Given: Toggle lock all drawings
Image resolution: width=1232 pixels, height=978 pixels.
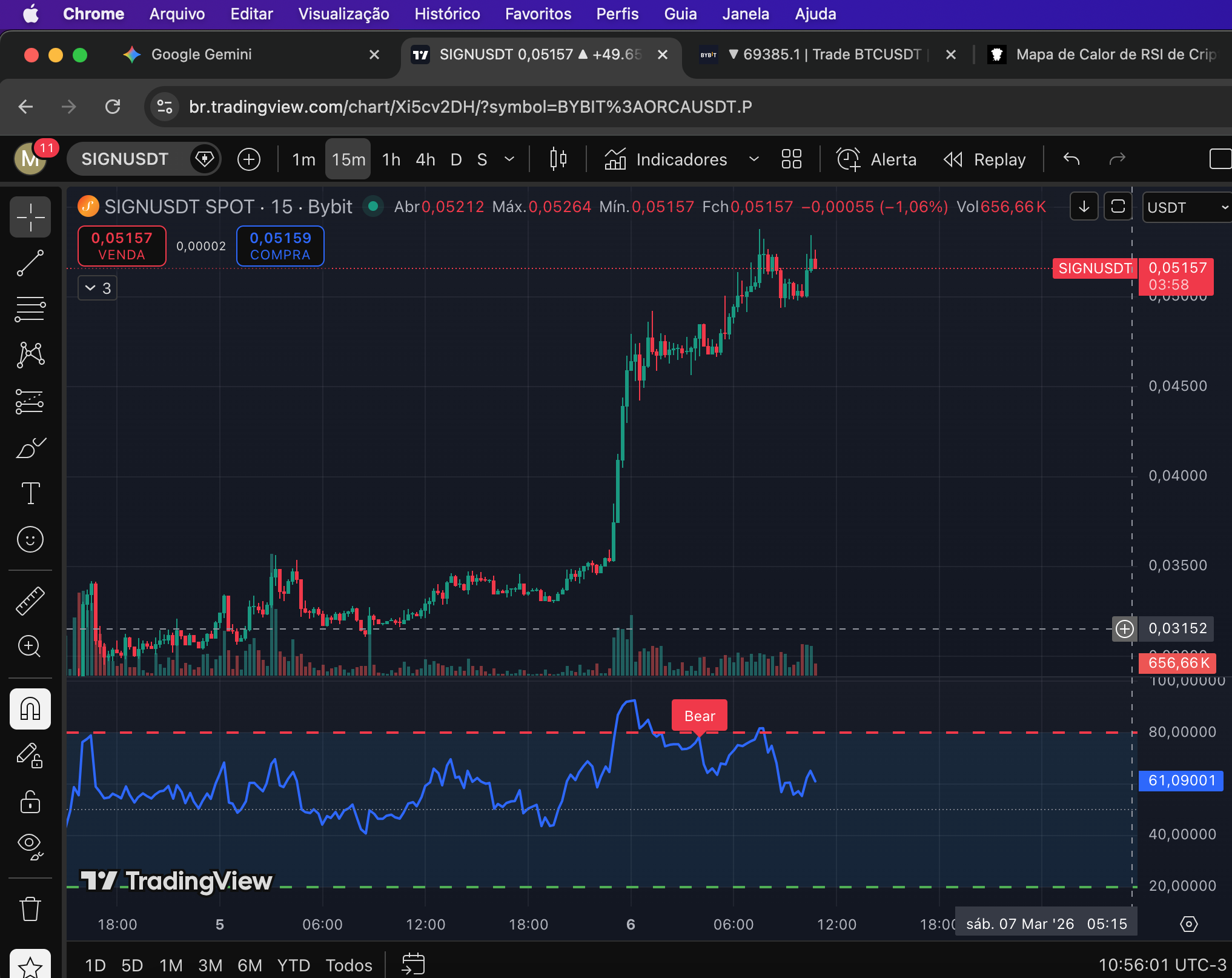Looking at the screenshot, I should click(30, 802).
